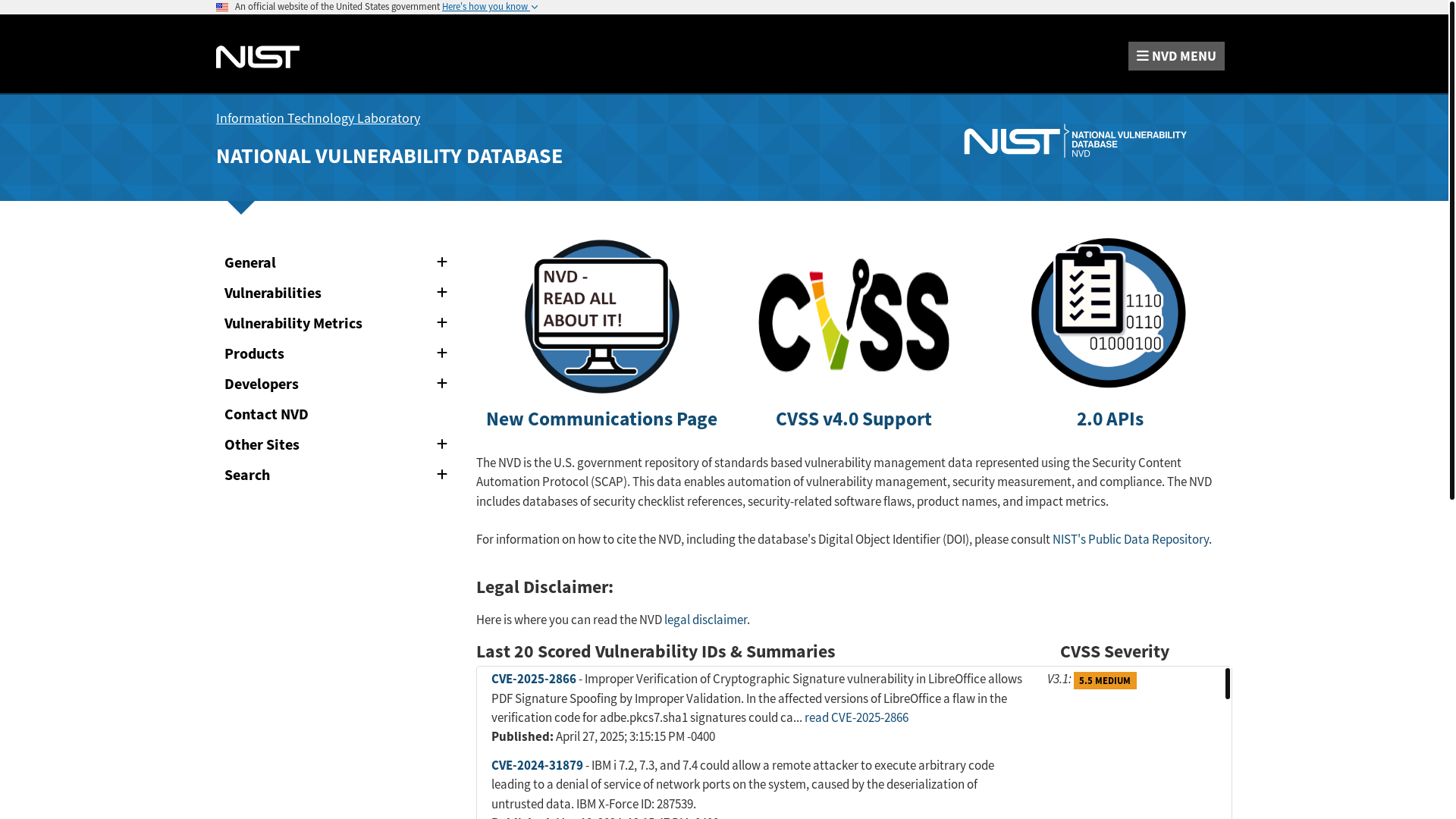Expand the Vulnerability Metrics plus icon

coord(442,323)
